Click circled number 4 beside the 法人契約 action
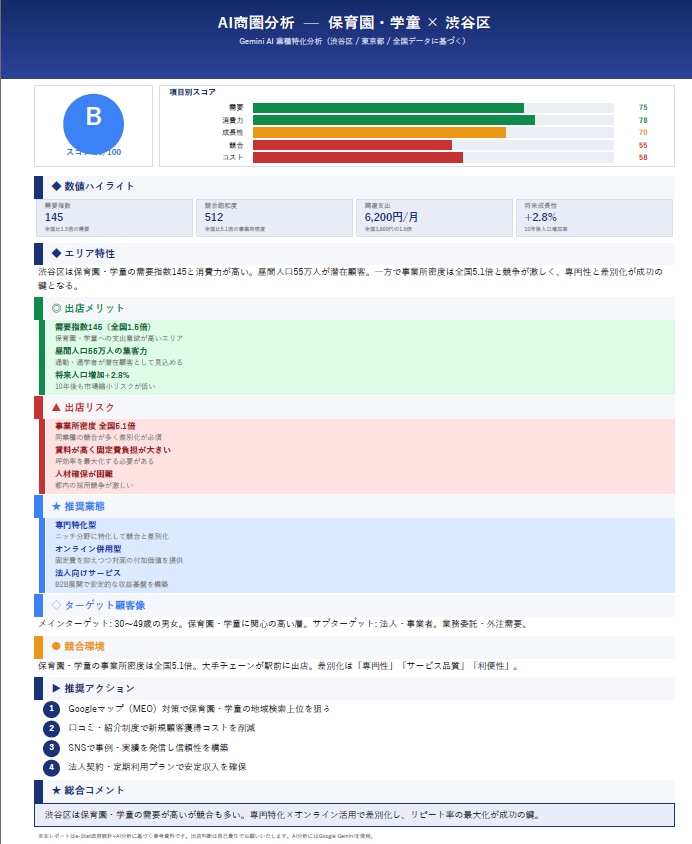Screen dimensions: 692x844 tap(52, 767)
